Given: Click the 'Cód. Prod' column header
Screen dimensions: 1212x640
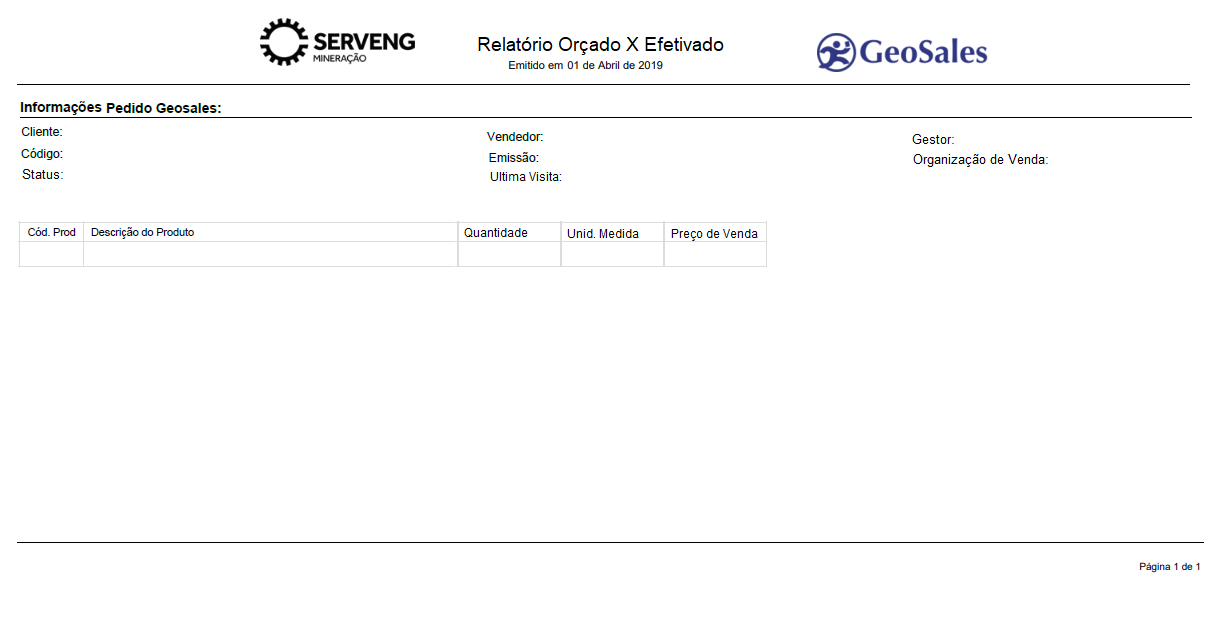Looking at the screenshot, I should (x=52, y=232).
